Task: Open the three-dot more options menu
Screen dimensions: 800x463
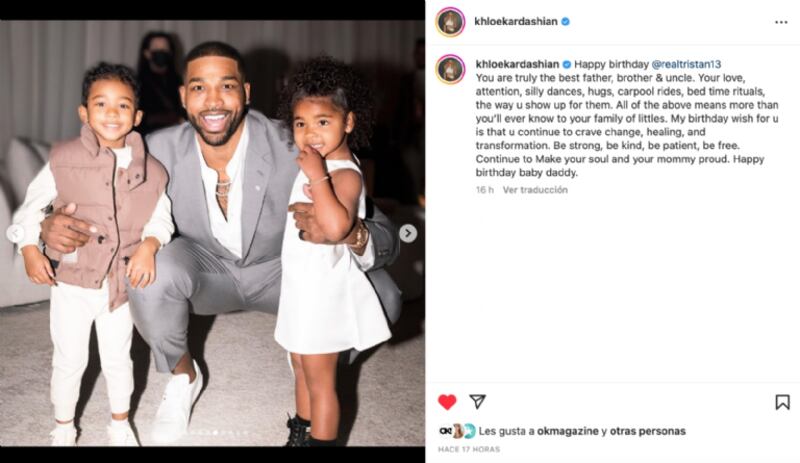Action: tap(781, 22)
